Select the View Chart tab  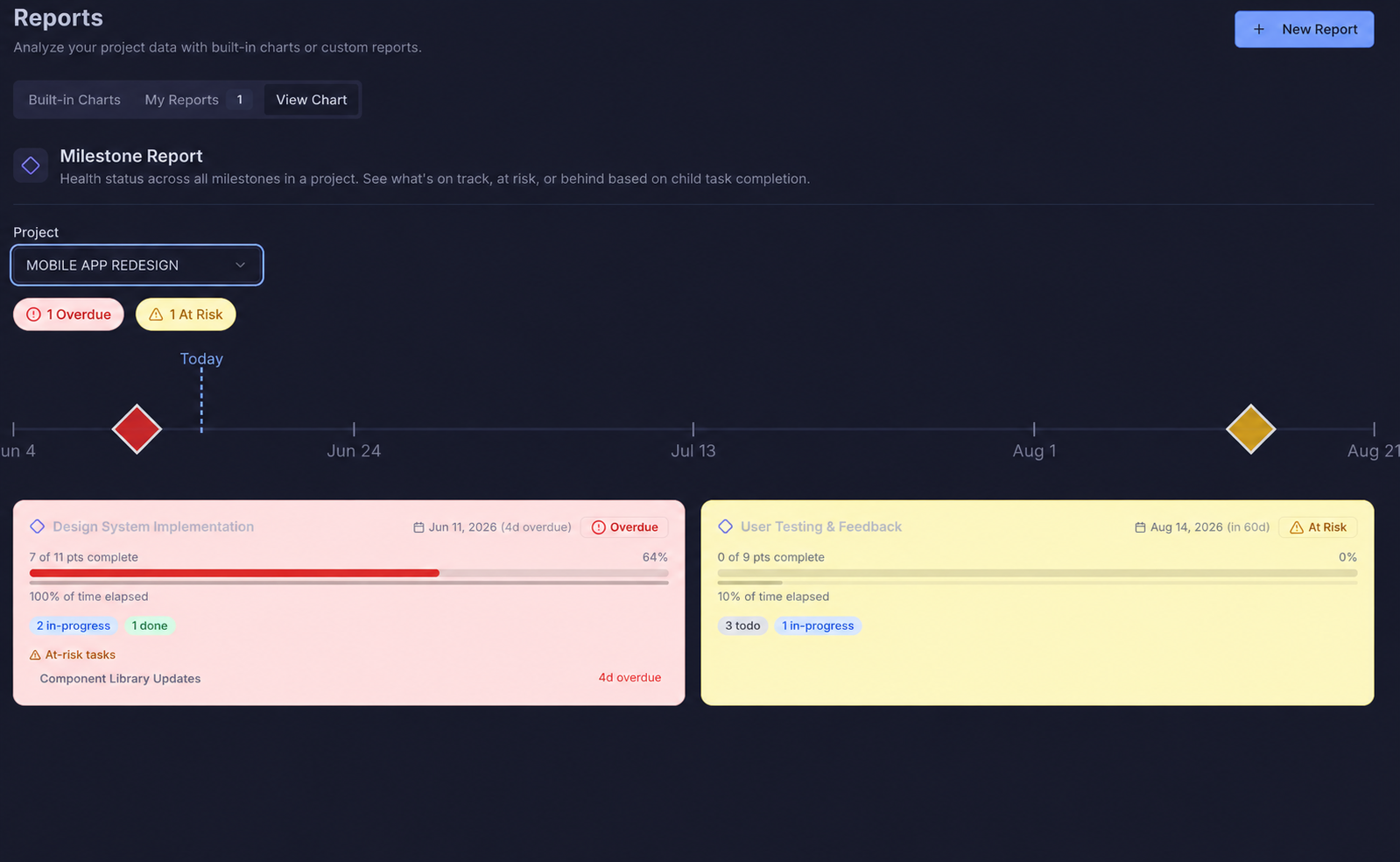pyautogui.click(x=312, y=100)
